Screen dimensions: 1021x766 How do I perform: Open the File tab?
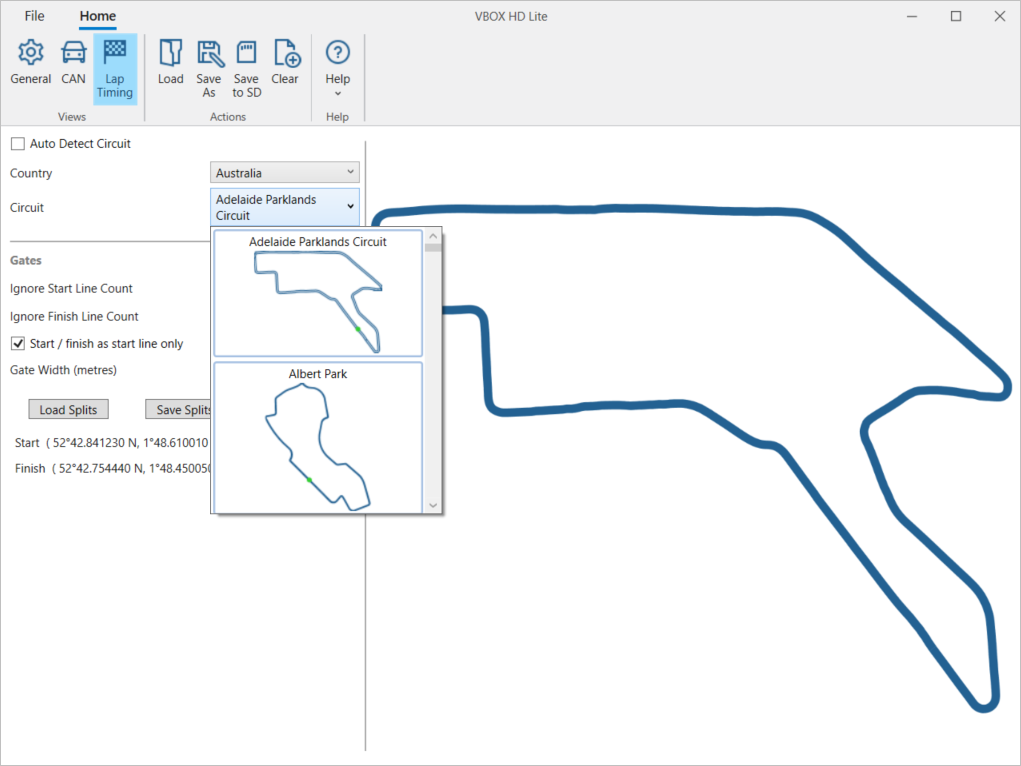(35, 16)
